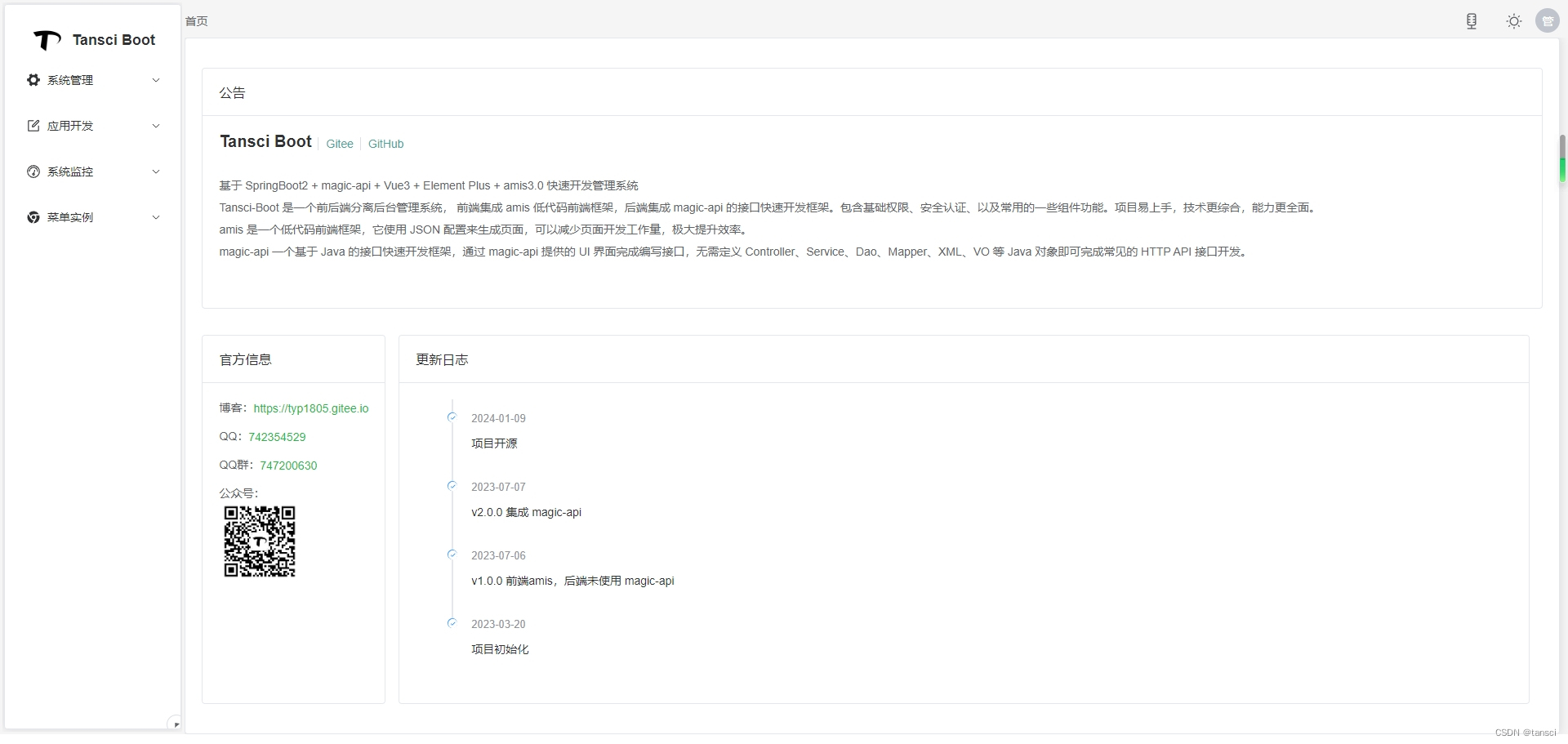Collapse the sidebar via bottom arrow

point(176,724)
